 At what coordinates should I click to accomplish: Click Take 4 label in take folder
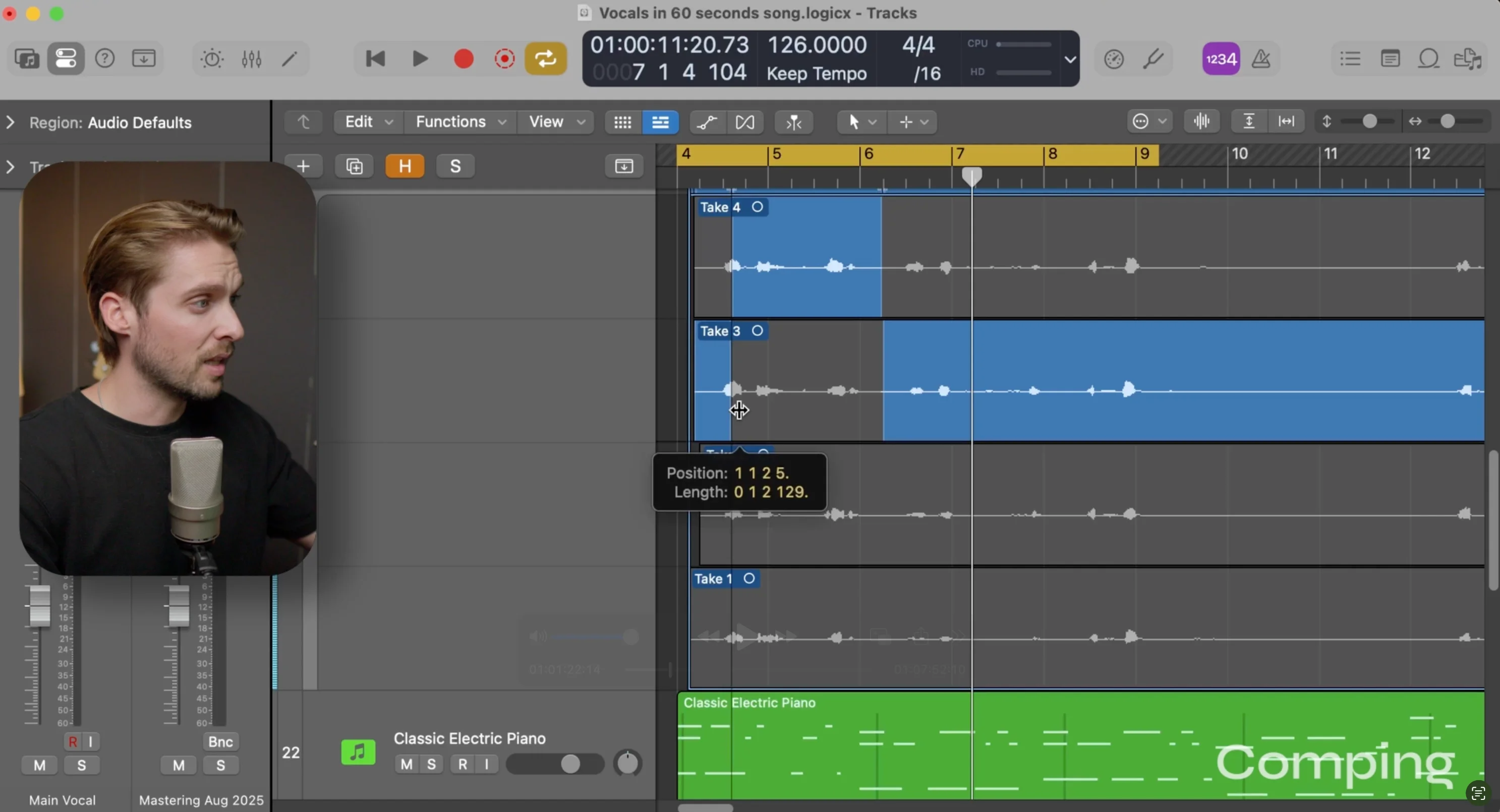pos(720,207)
